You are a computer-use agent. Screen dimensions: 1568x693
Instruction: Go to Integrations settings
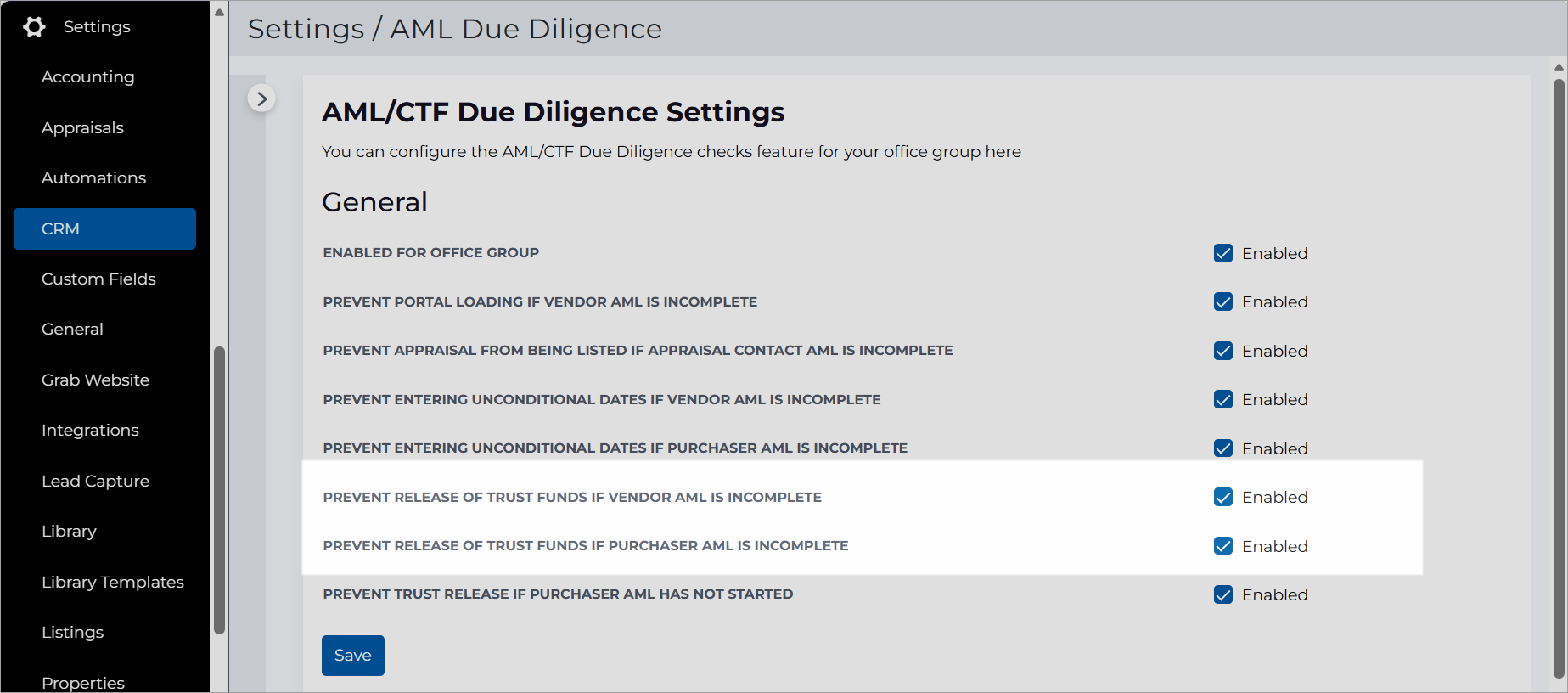click(x=90, y=430)
